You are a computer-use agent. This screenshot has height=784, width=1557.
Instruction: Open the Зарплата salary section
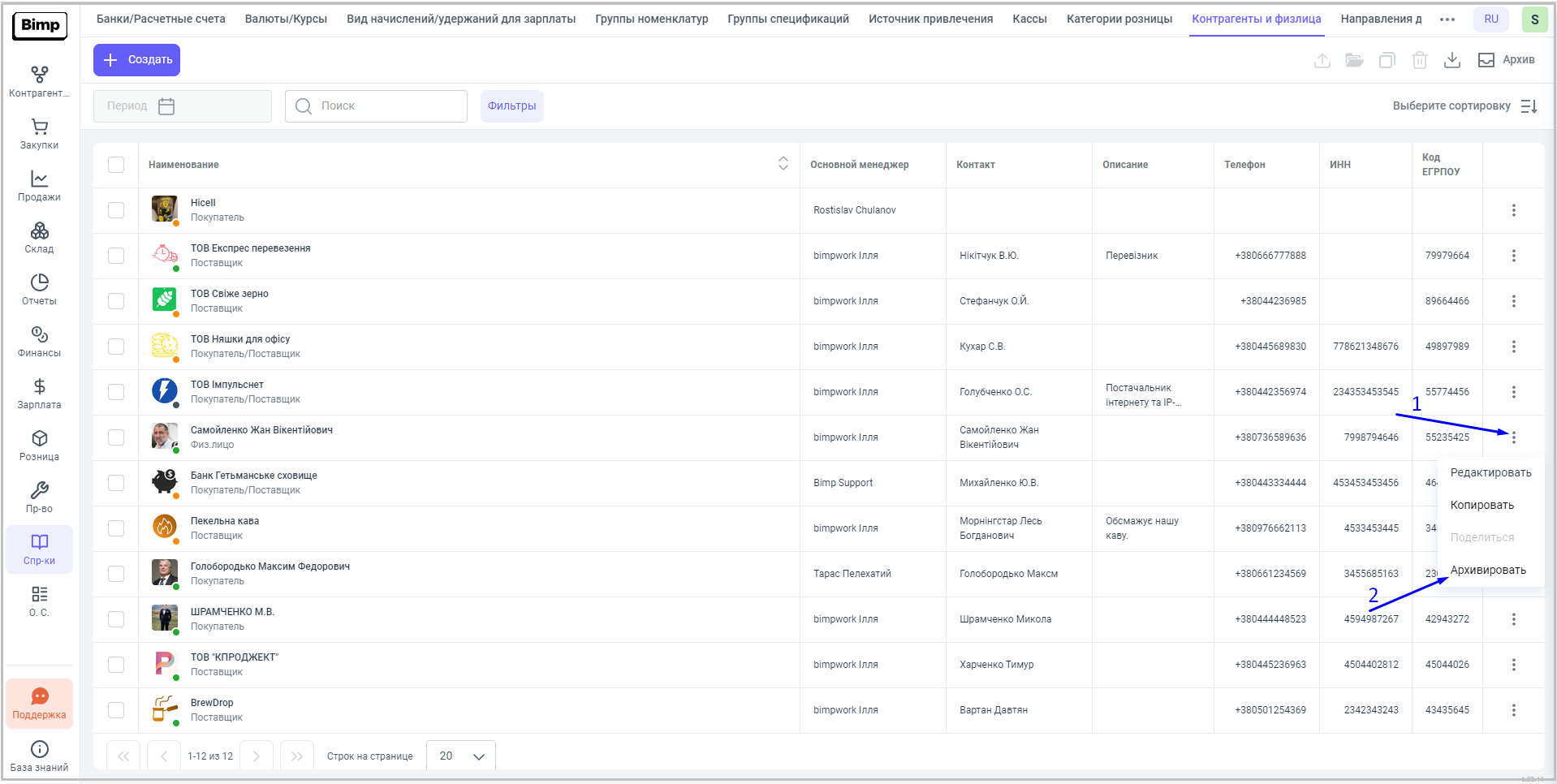pyautogui.click(x=39, y=394)
